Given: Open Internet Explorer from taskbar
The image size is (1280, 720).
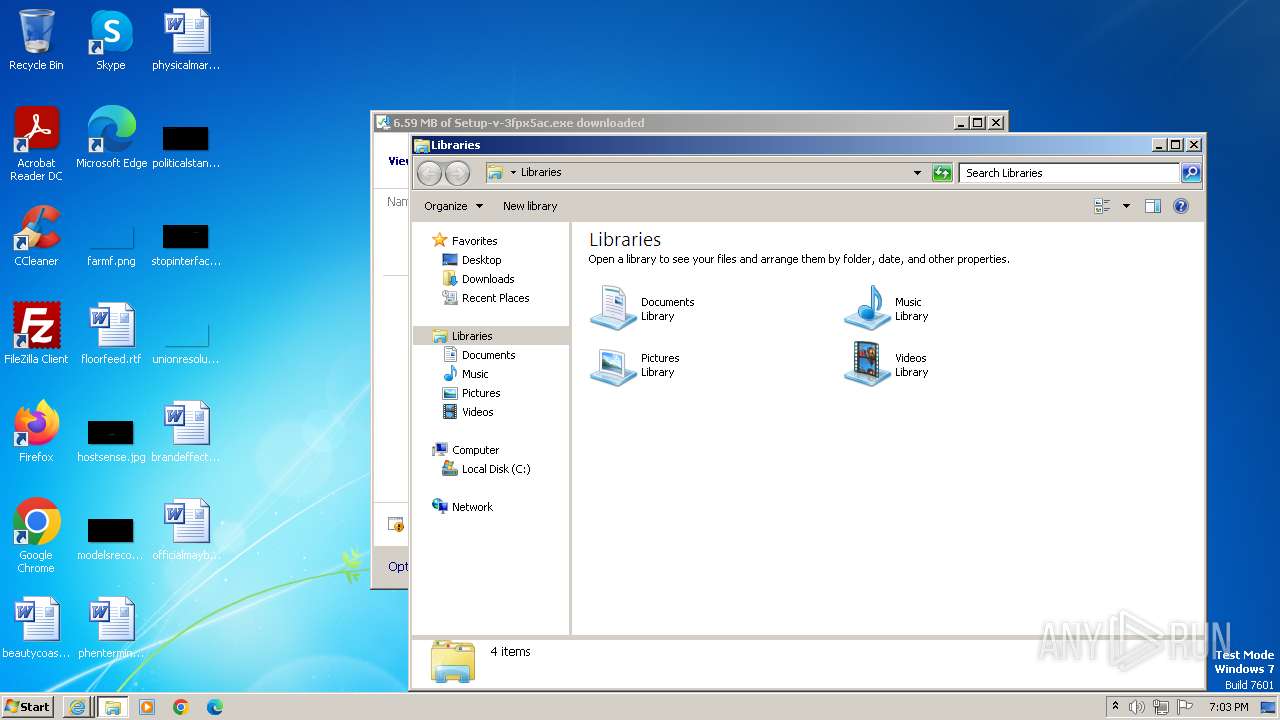Looking at the screenshot, I should pyautogui.click(x=77, y=707).
